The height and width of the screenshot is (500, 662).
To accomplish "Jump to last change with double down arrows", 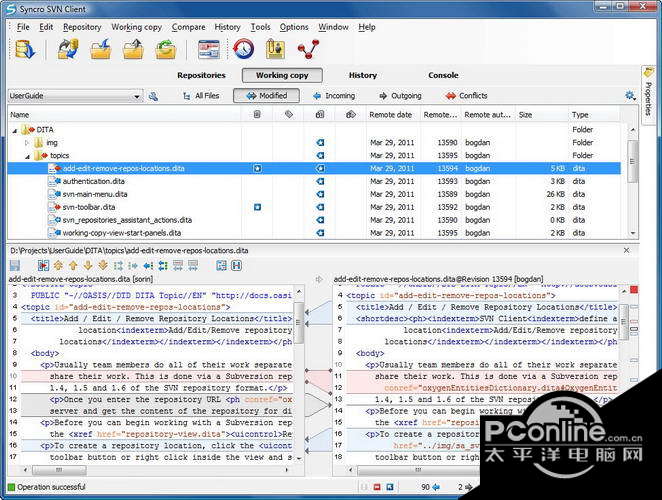I will coord(103,266).
